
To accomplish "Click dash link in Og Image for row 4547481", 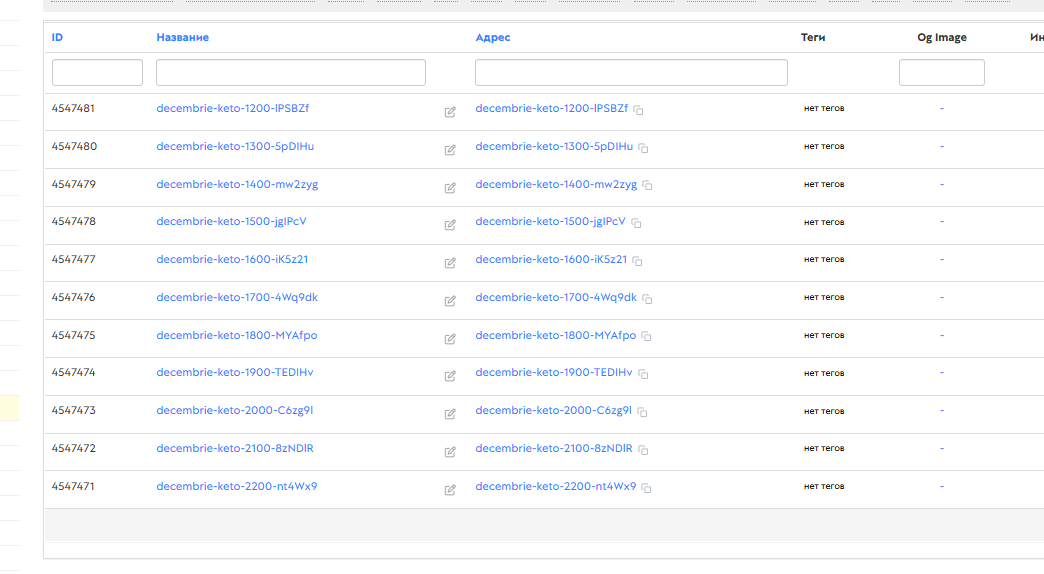I will 941,108.
